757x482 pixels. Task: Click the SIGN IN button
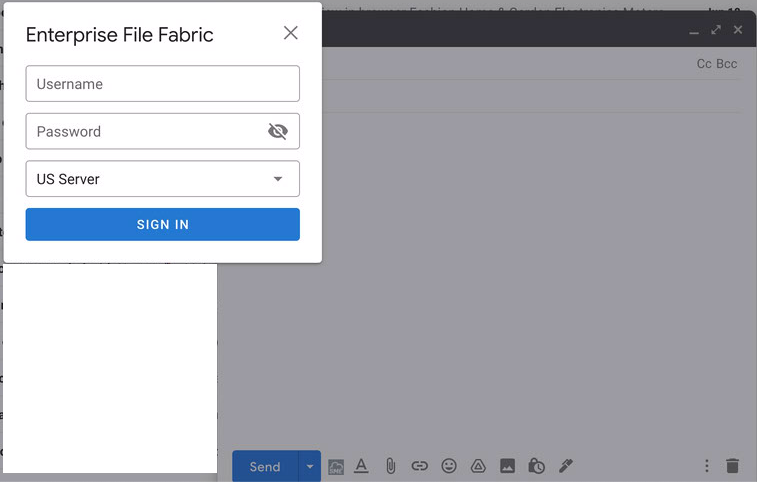click(163, 224)
